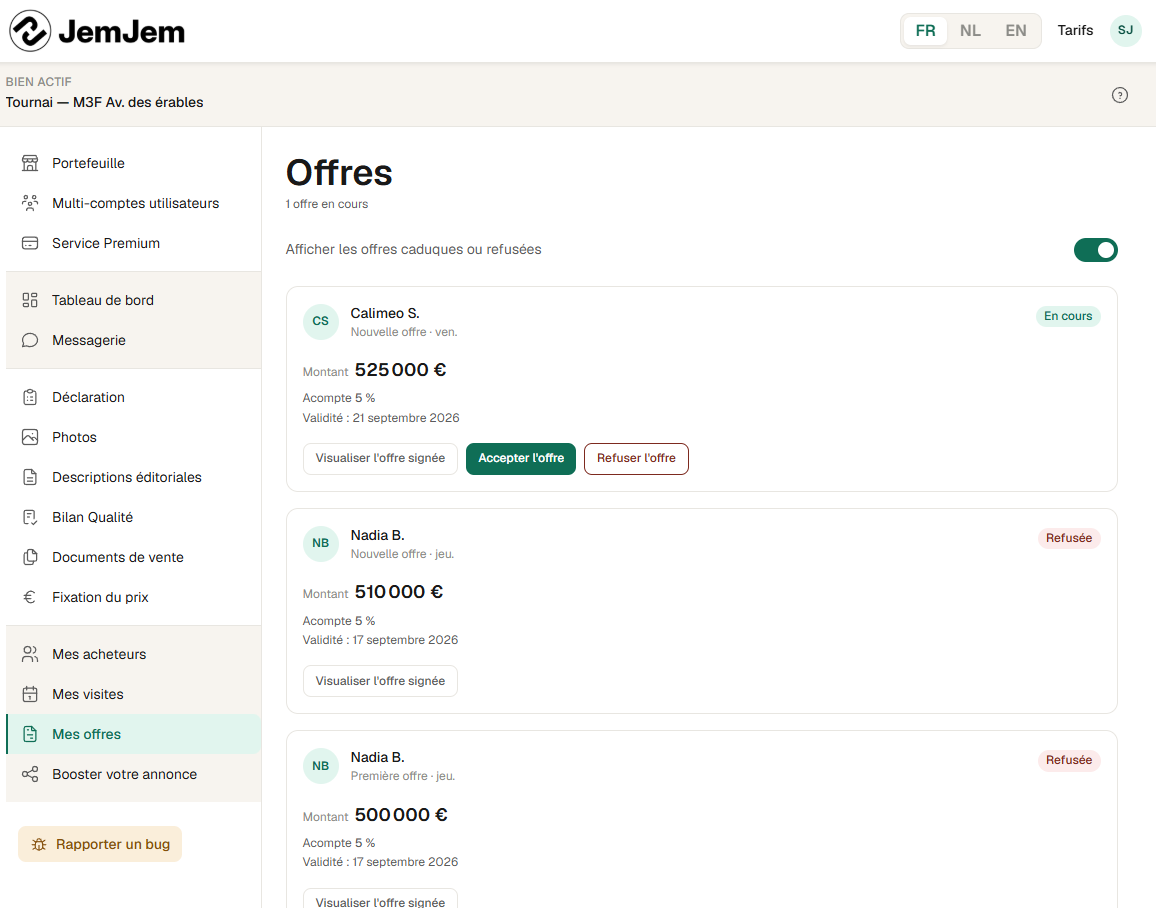This screenshot has height=908, width=1156.
Task: Navigate to Tableau de bord
Action: pyautogui.click(x=133, y=300)
